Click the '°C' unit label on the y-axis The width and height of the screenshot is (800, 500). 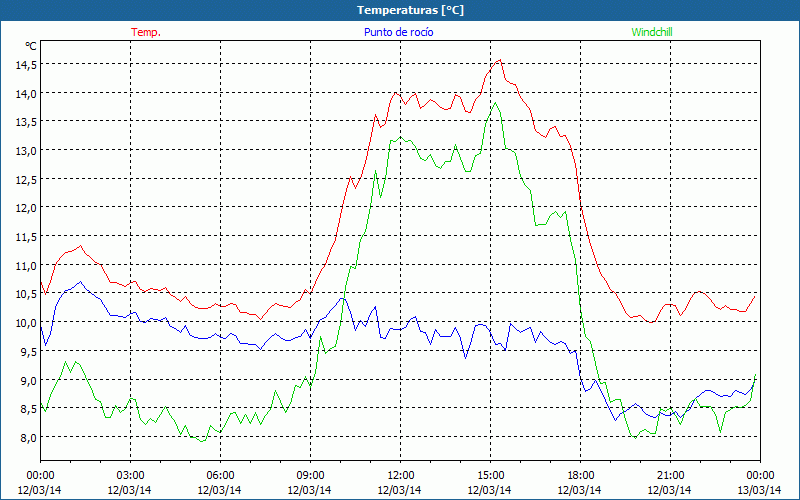coord(31,46)
